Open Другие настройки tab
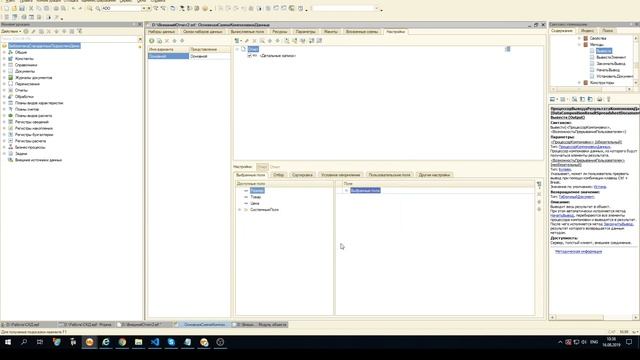Screen dimensions: 640x360 coord(434,175)
